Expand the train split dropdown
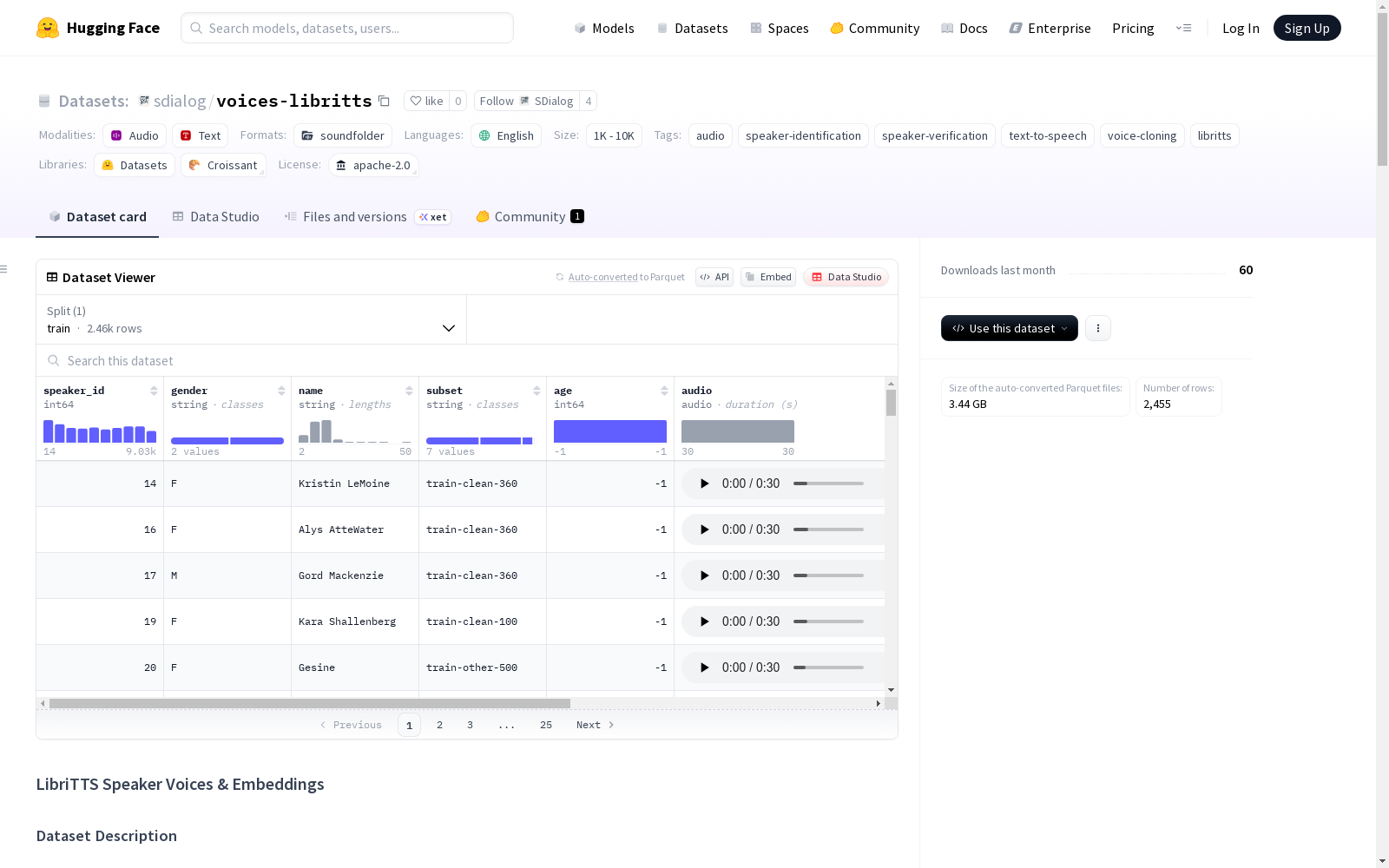The height and width of the screenshot is (868, 1389). click(x=252, y=319)
